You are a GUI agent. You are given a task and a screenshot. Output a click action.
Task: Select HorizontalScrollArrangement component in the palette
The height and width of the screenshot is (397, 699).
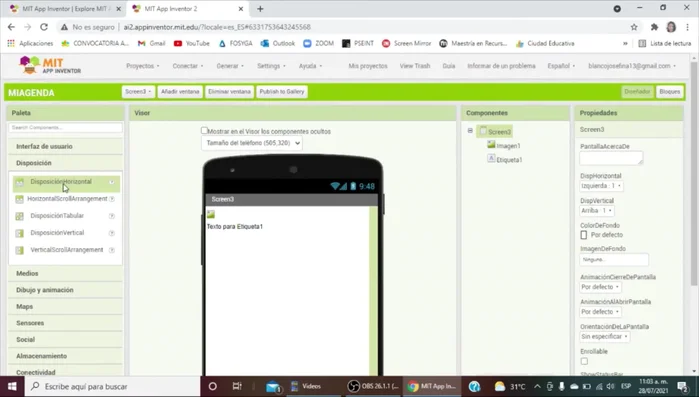click(67, 199)
